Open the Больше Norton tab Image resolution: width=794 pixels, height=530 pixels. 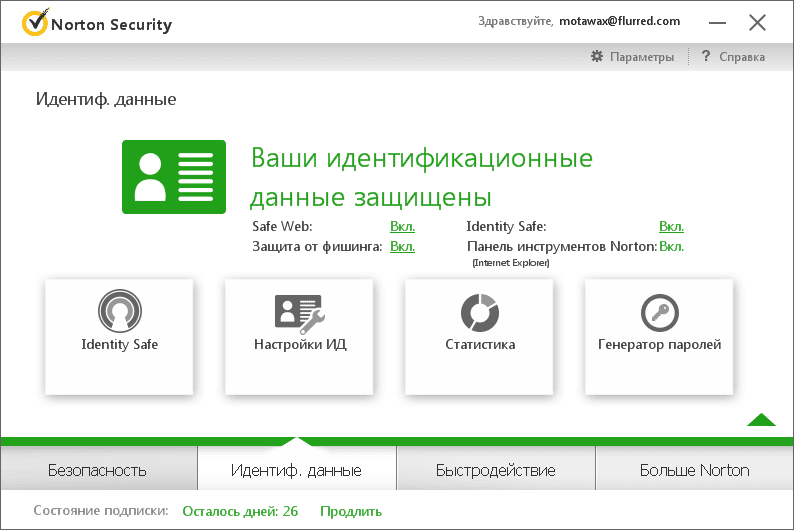695,470
